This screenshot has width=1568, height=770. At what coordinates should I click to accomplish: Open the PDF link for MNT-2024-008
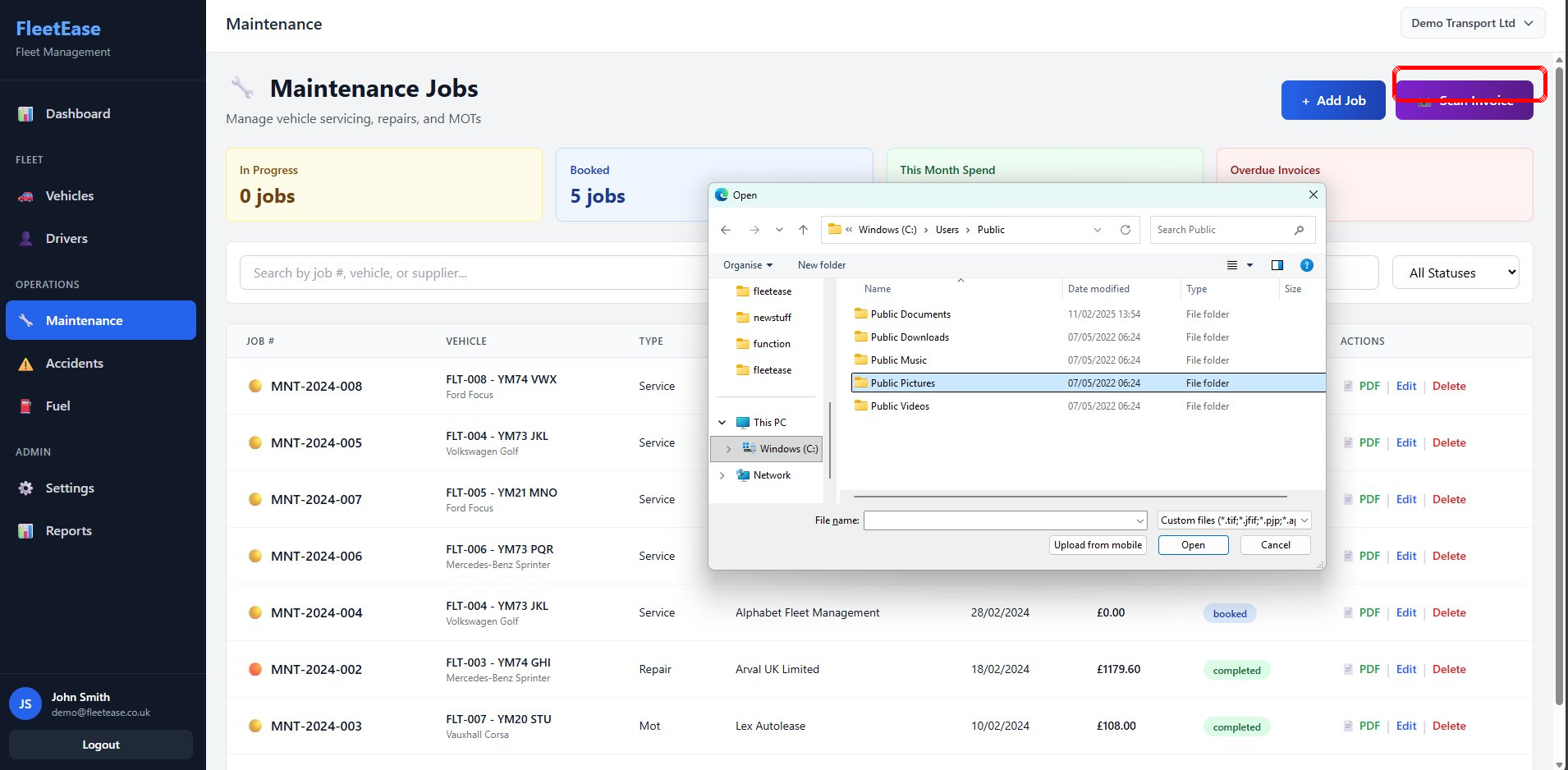(1368, 386)
